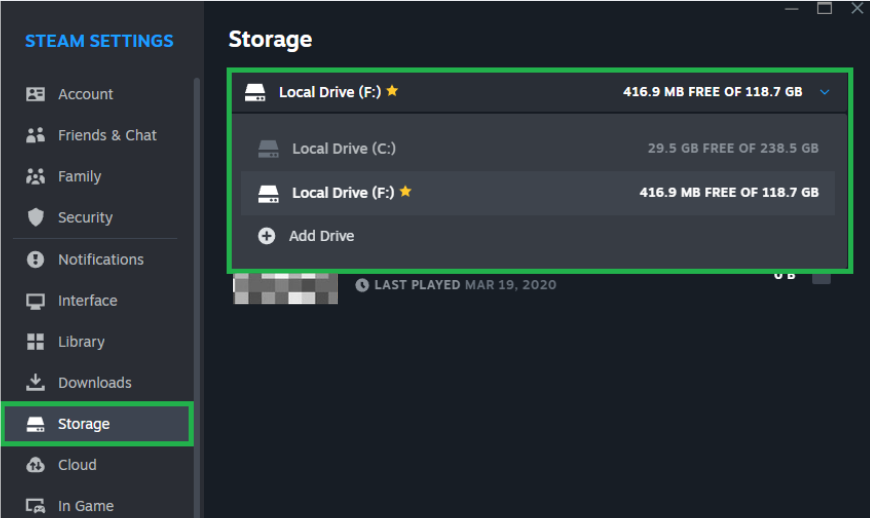Click the pixelated game thumbnail
The height and width of the screenshot is (518, 870).
click(285, 287)
